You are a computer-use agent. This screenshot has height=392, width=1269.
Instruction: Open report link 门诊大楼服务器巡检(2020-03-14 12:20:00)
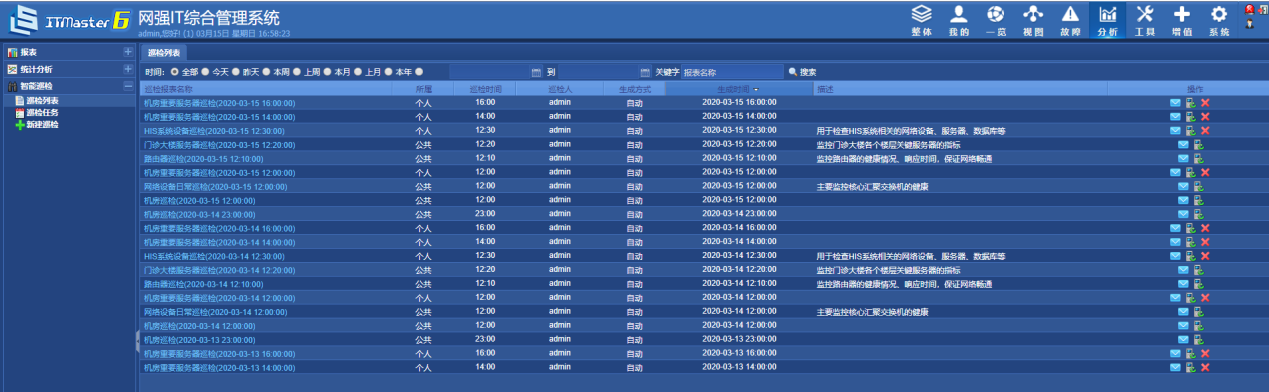pos(219,271)
